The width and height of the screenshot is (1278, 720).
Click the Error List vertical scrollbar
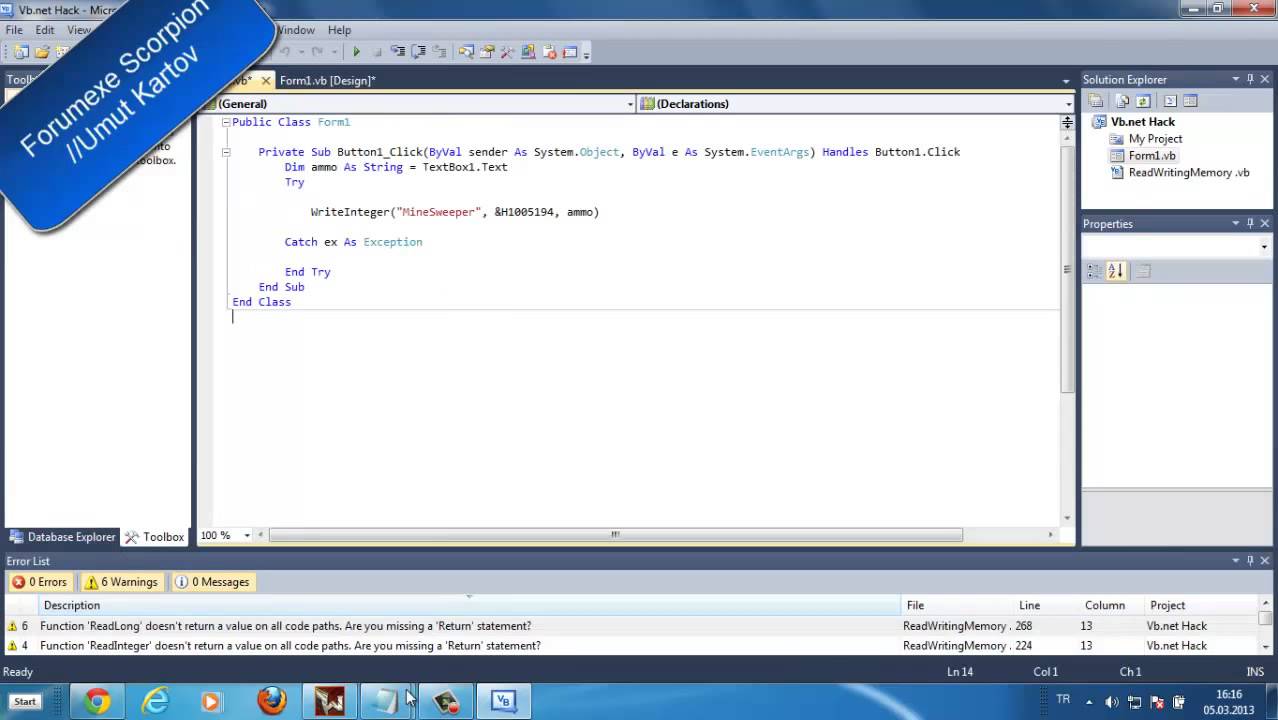[x=1266, y=625]
